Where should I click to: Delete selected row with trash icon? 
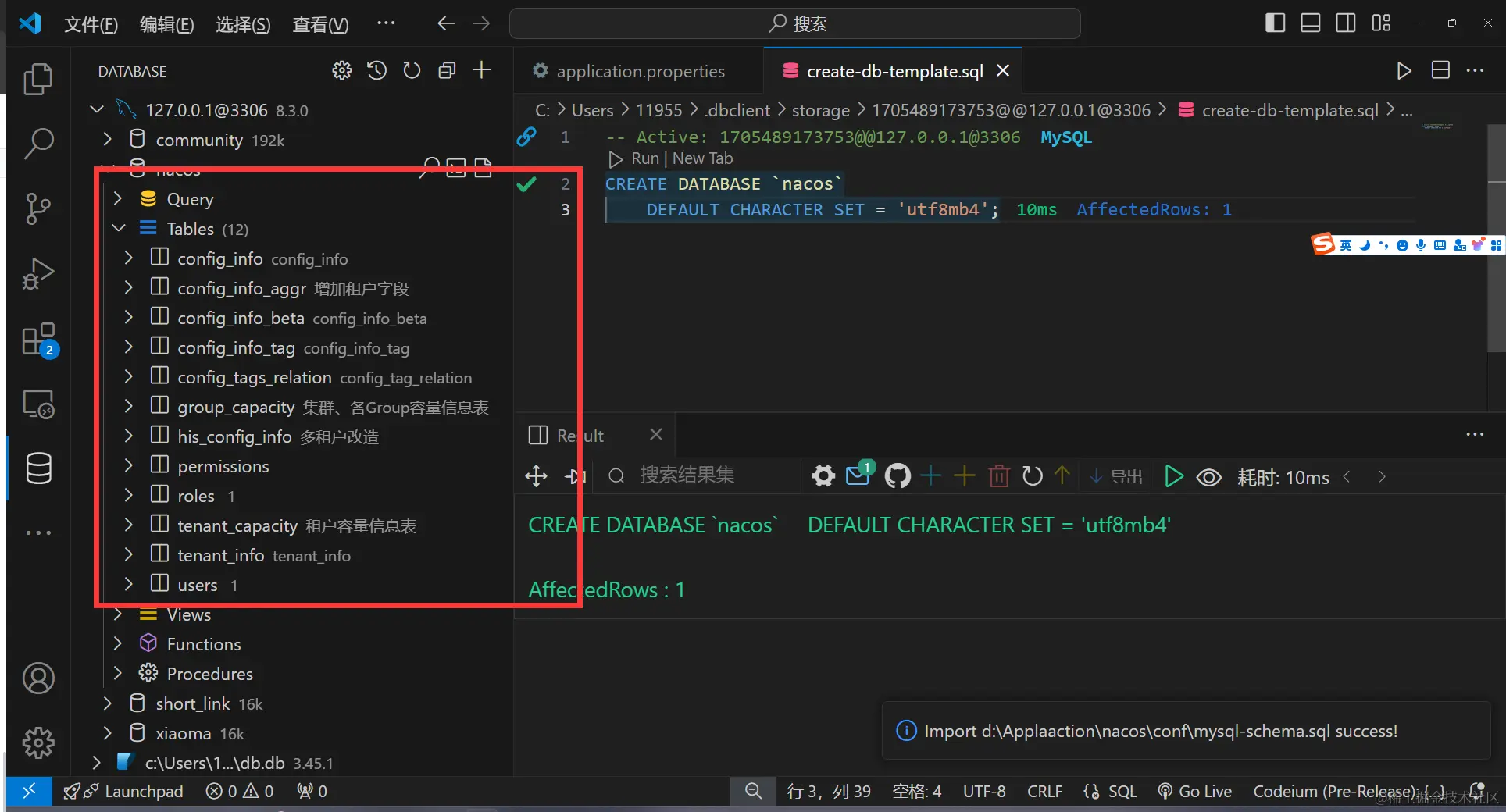[999, 476]
